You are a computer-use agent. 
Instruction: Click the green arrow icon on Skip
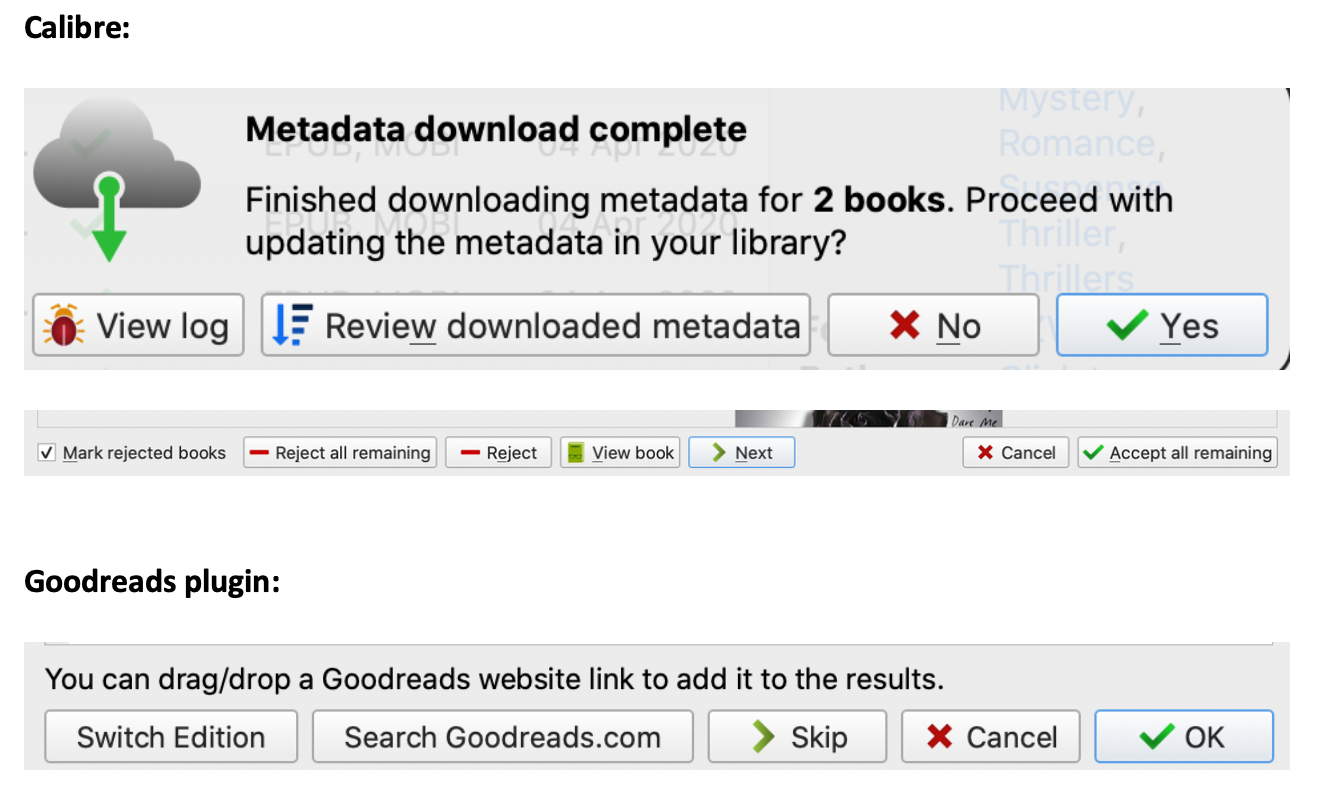coord(764,737)
